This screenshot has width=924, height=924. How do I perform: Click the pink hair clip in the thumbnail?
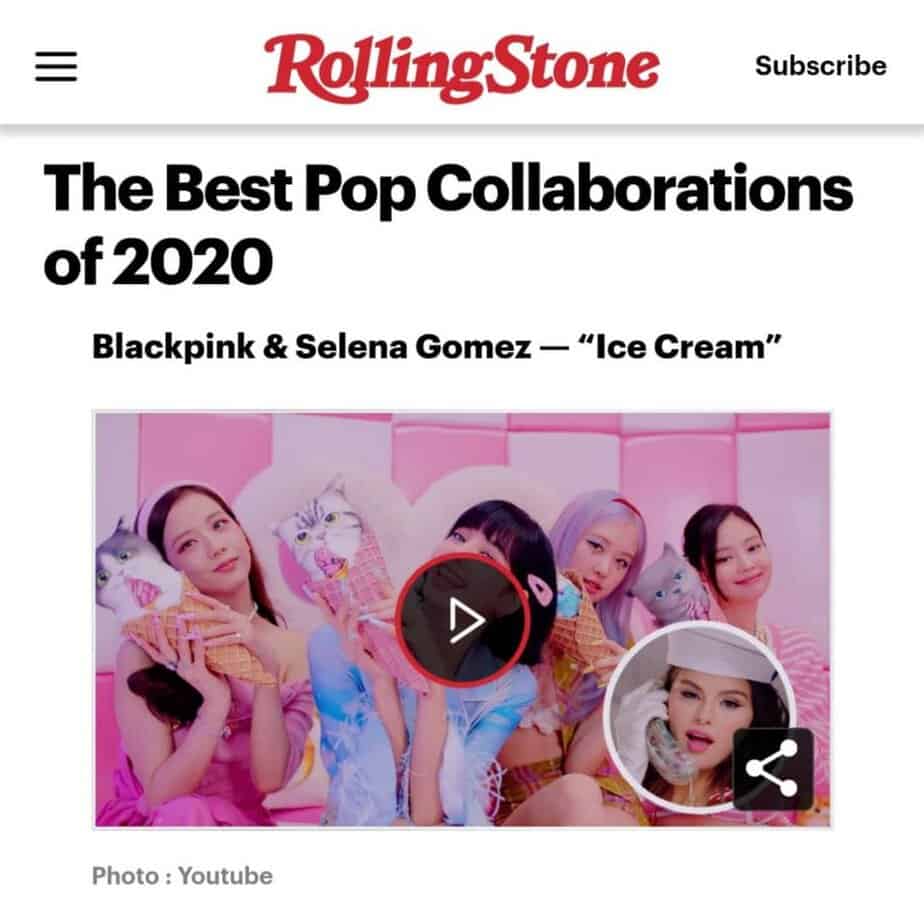click(x=540, y=589)
